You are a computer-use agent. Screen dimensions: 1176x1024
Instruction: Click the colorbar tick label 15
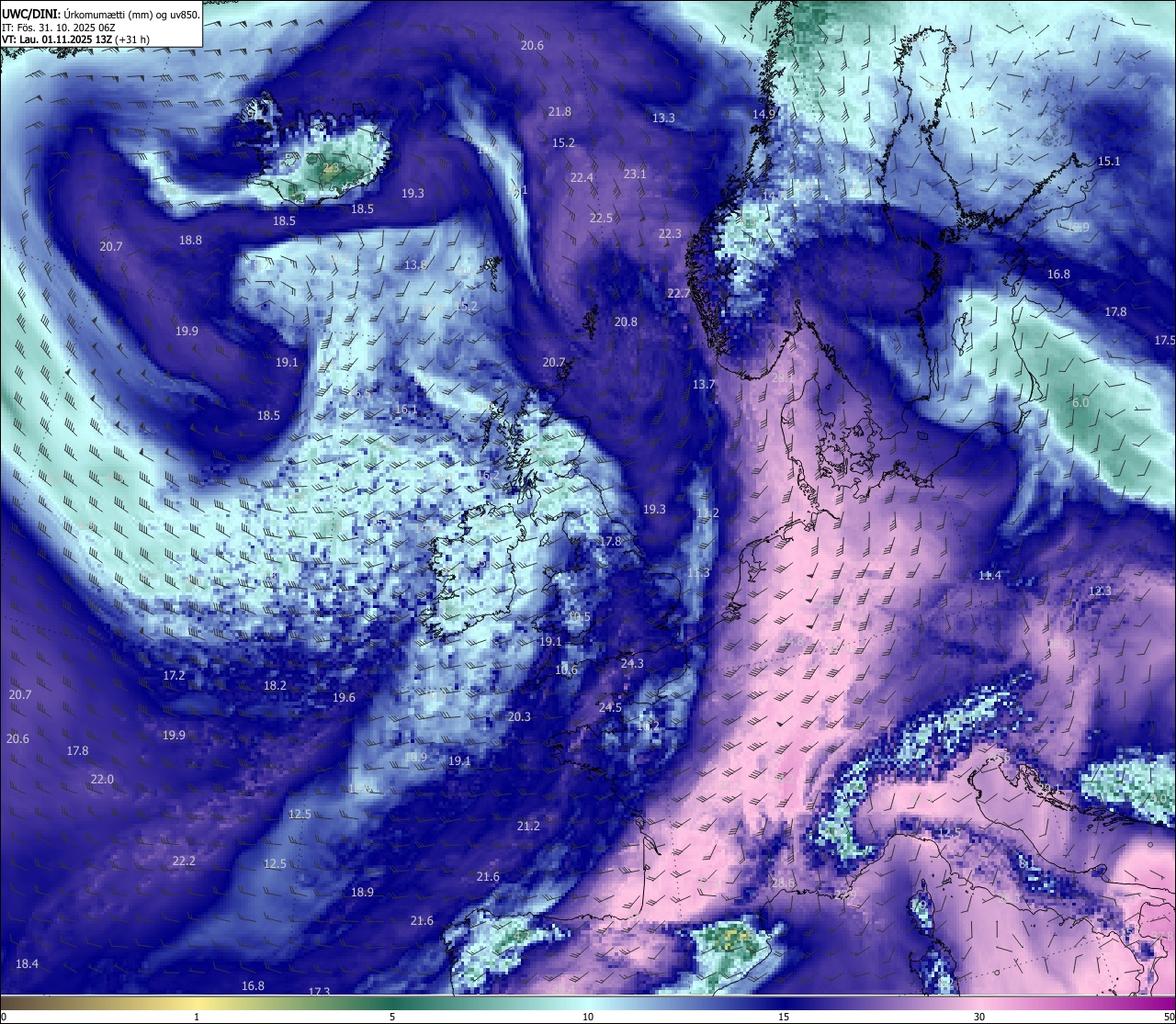click(x=784, y=1016)
